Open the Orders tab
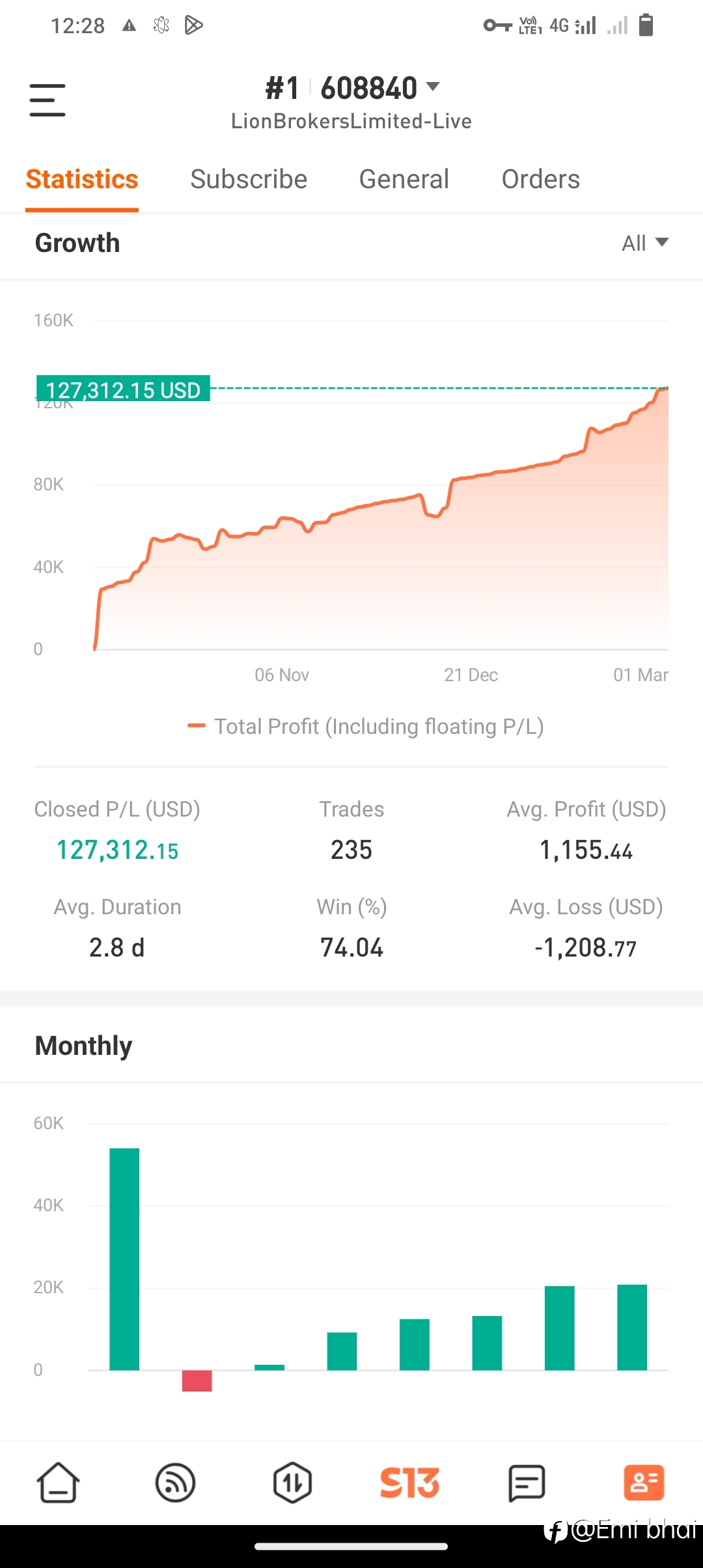The height and width of the screenshot is (1568, 703). pyautogui.click(x=541, y=179)
